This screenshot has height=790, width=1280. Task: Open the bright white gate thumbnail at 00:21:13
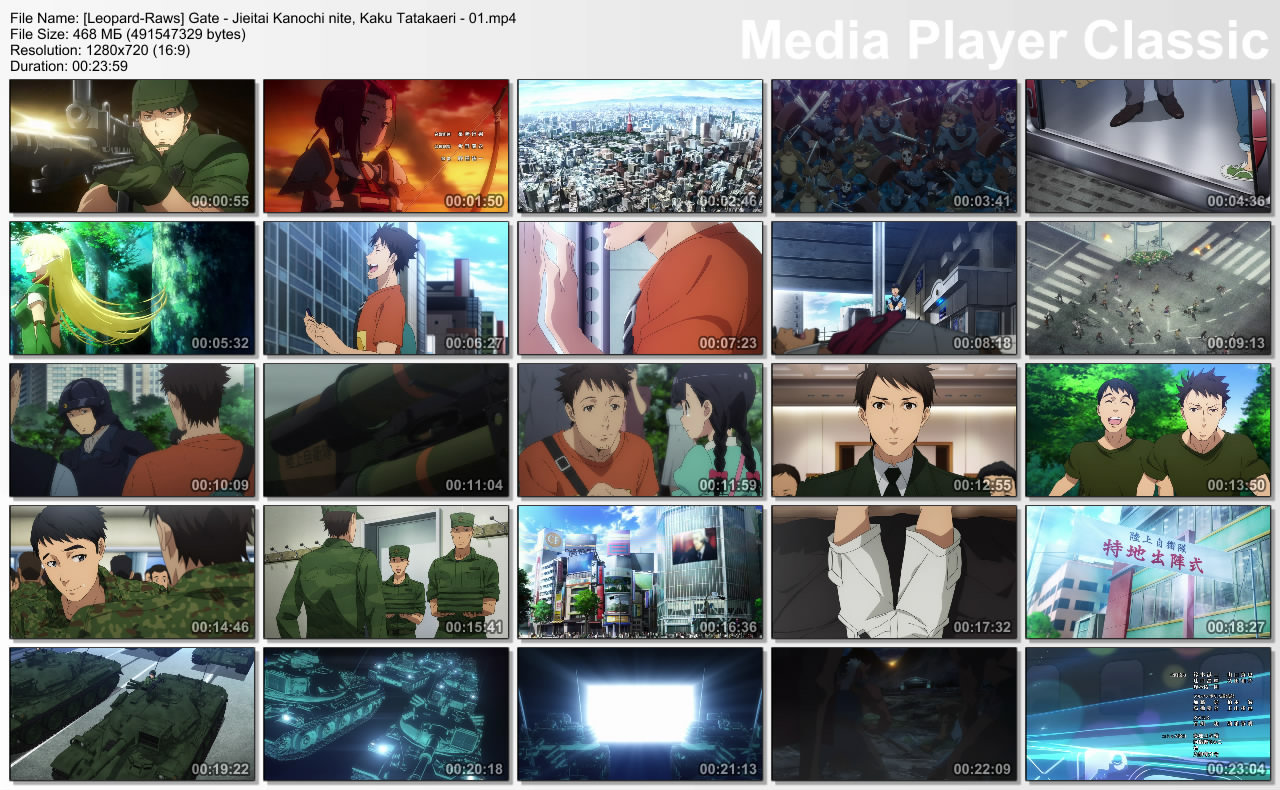[x=640, y=714]
